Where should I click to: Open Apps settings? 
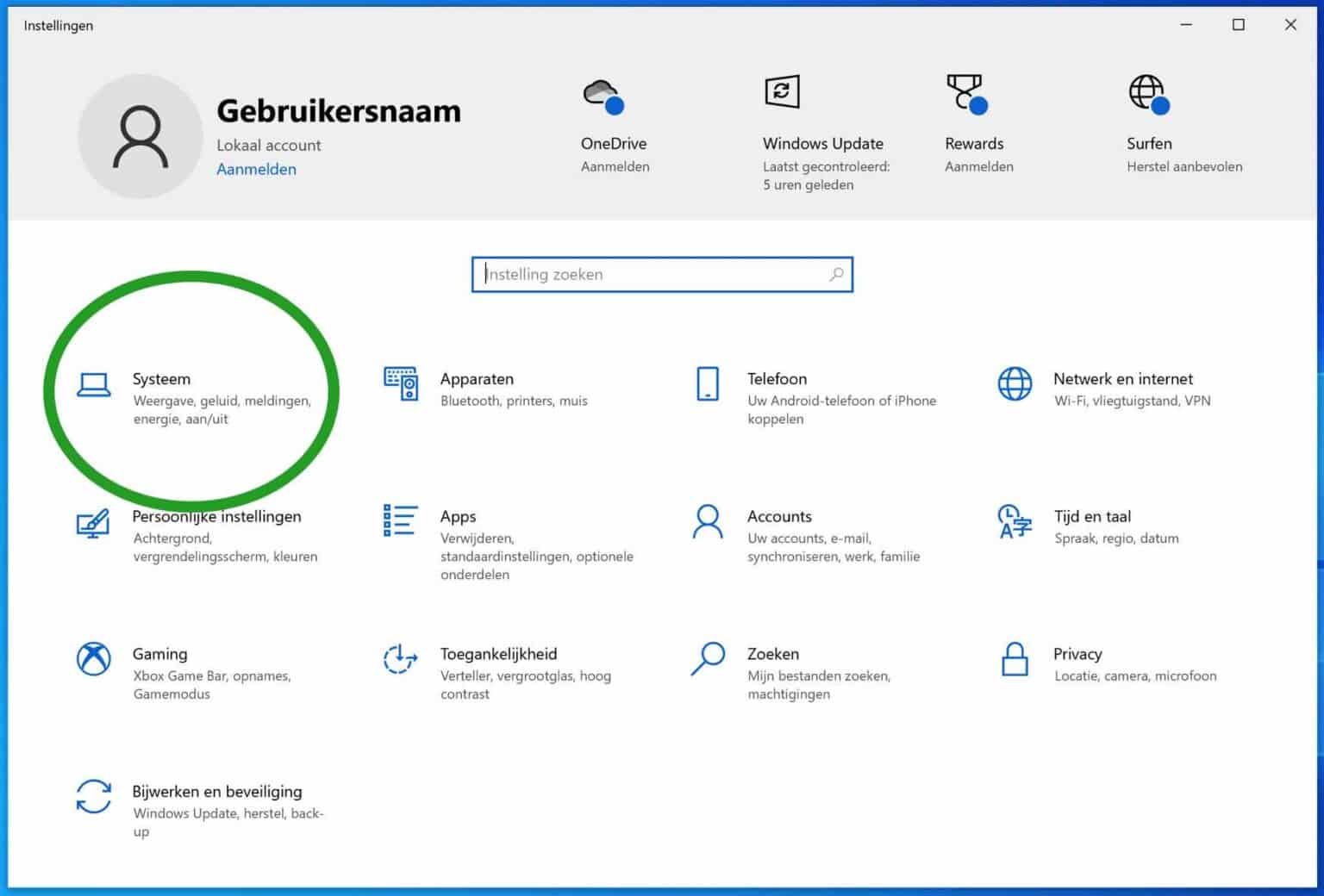coord(459,516)
